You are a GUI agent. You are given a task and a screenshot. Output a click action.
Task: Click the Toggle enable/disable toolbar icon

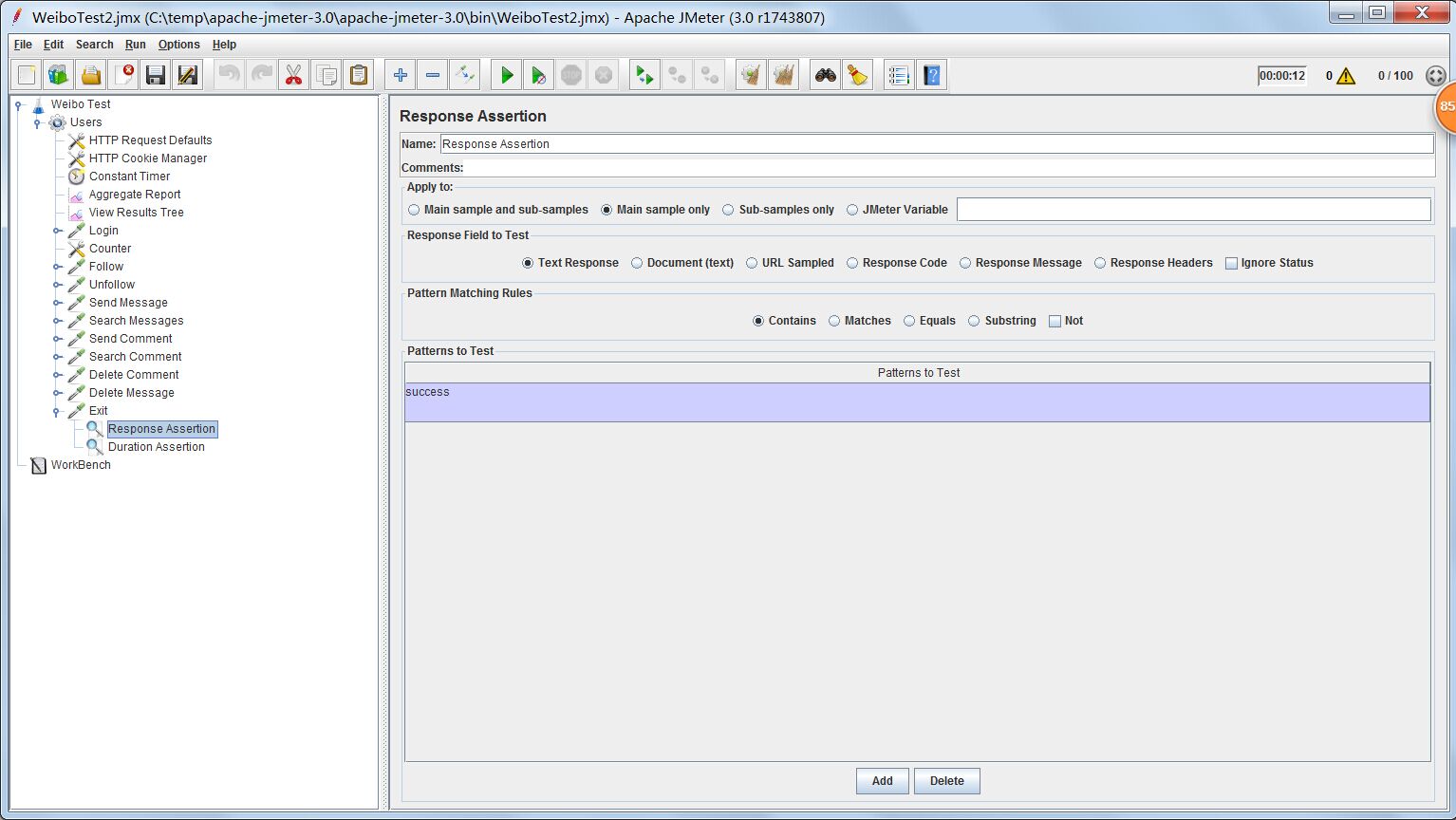pos(465,75)
